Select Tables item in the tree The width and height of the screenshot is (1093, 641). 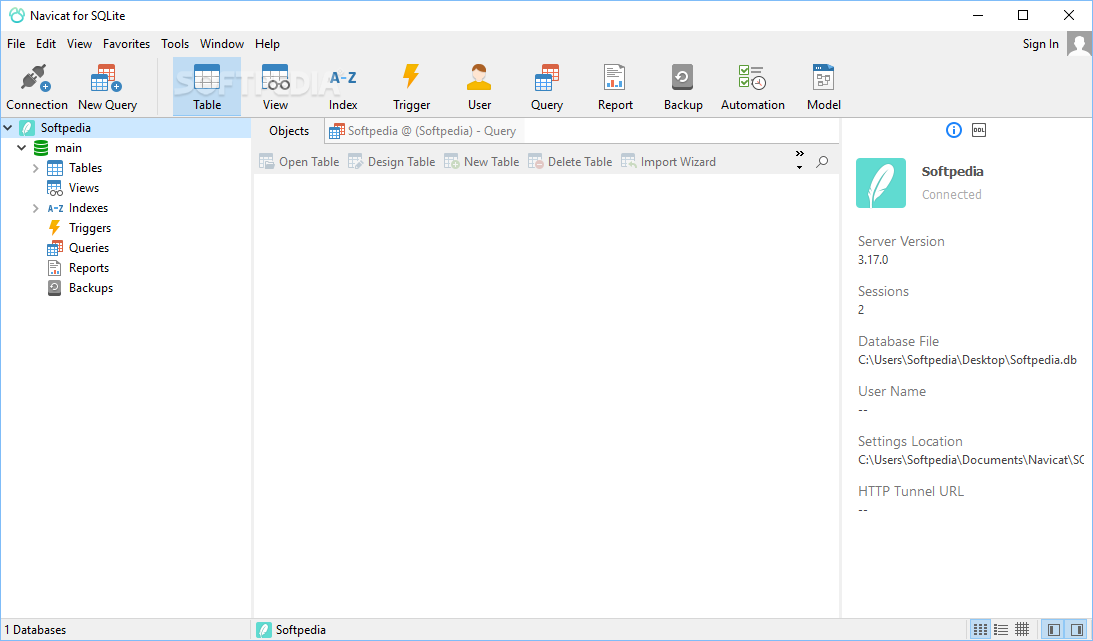[85, 168]
